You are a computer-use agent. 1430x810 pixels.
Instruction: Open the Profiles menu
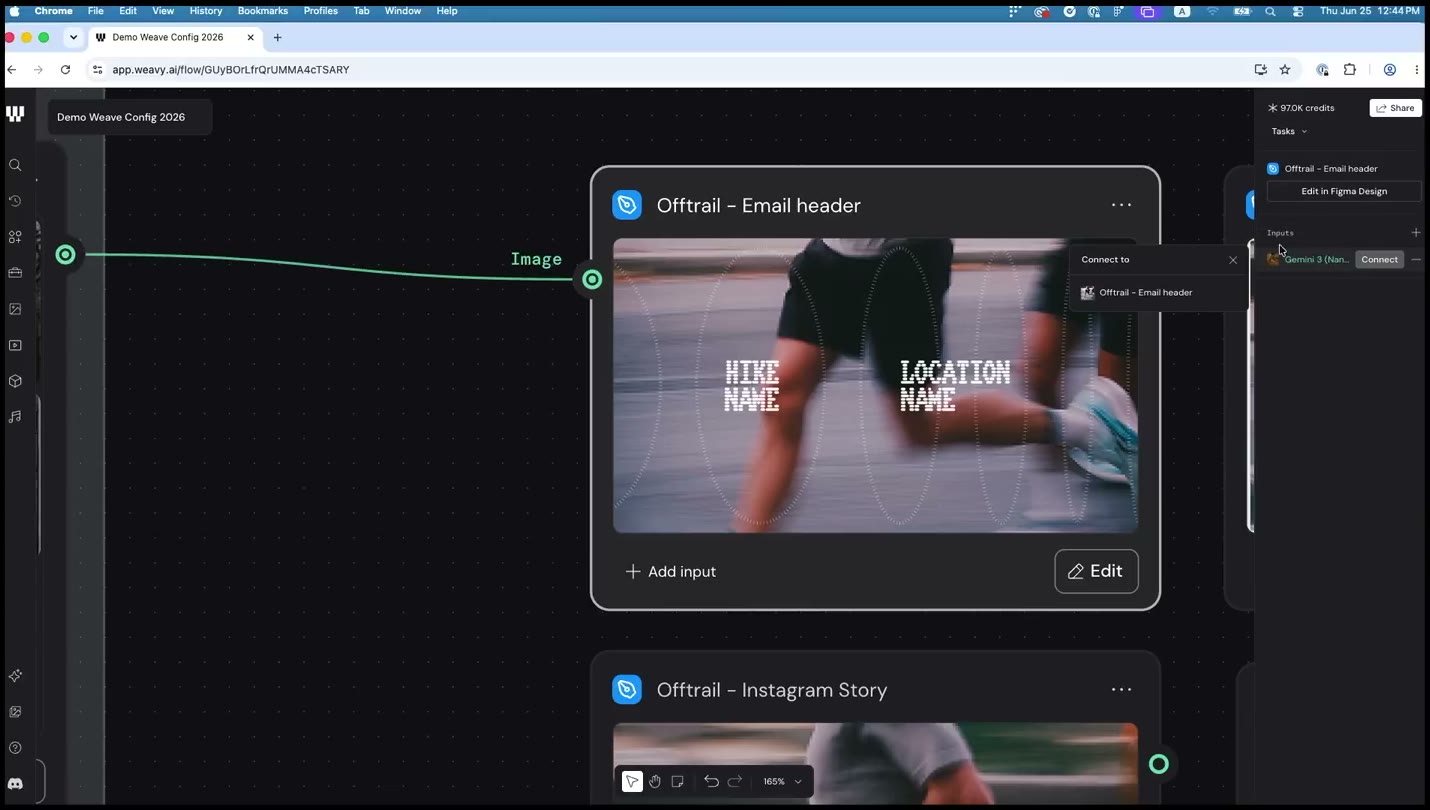(321, 11)
